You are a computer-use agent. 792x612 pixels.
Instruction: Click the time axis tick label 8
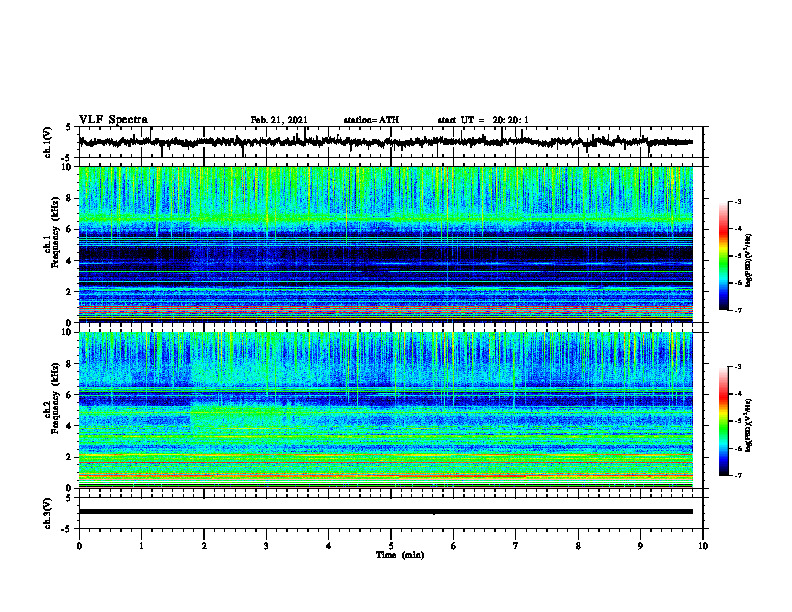[x=578, y=546]
